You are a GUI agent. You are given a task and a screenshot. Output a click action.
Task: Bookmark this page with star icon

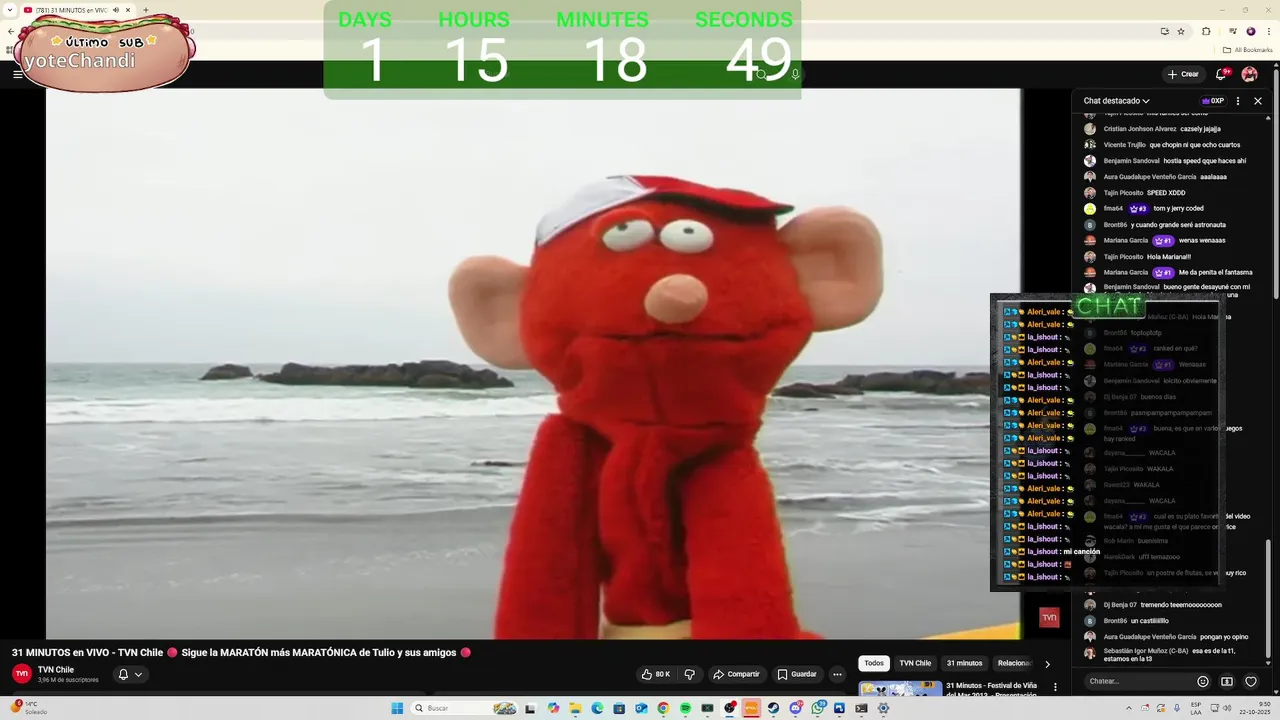point(1181,31)
